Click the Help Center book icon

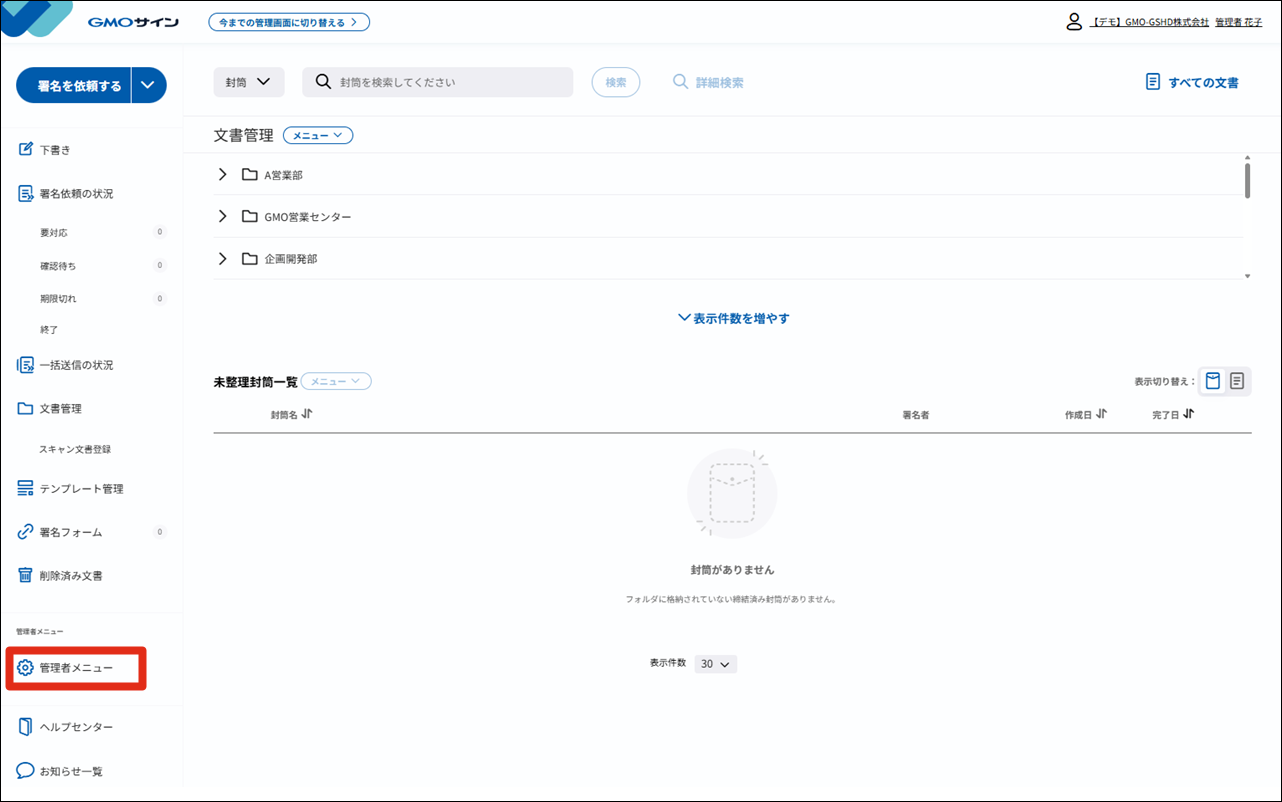tap(26, 727)
